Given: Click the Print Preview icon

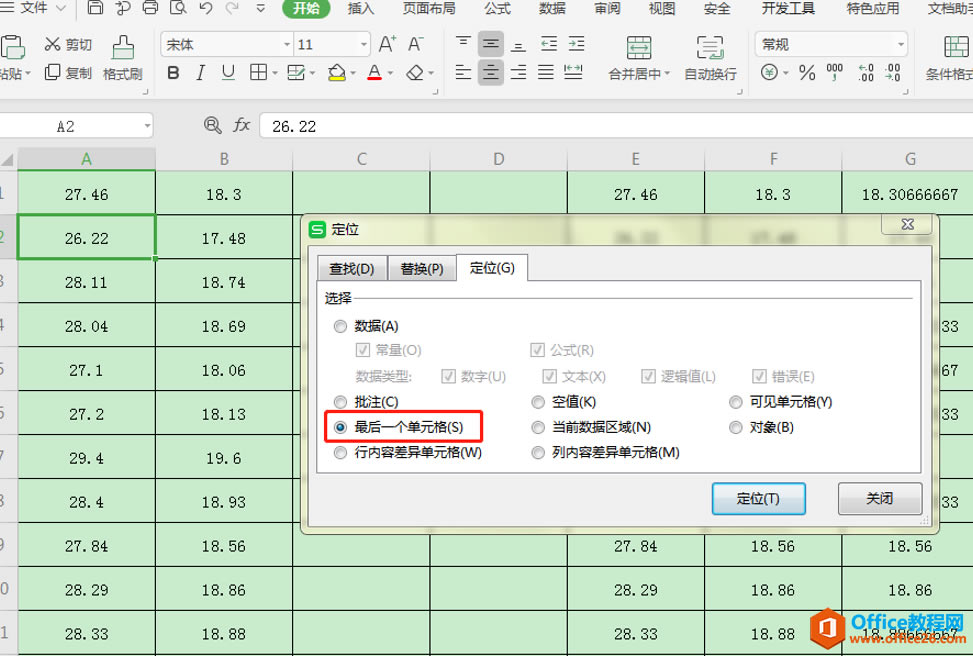Looking at the screenshot, I should tap(178, 7).
